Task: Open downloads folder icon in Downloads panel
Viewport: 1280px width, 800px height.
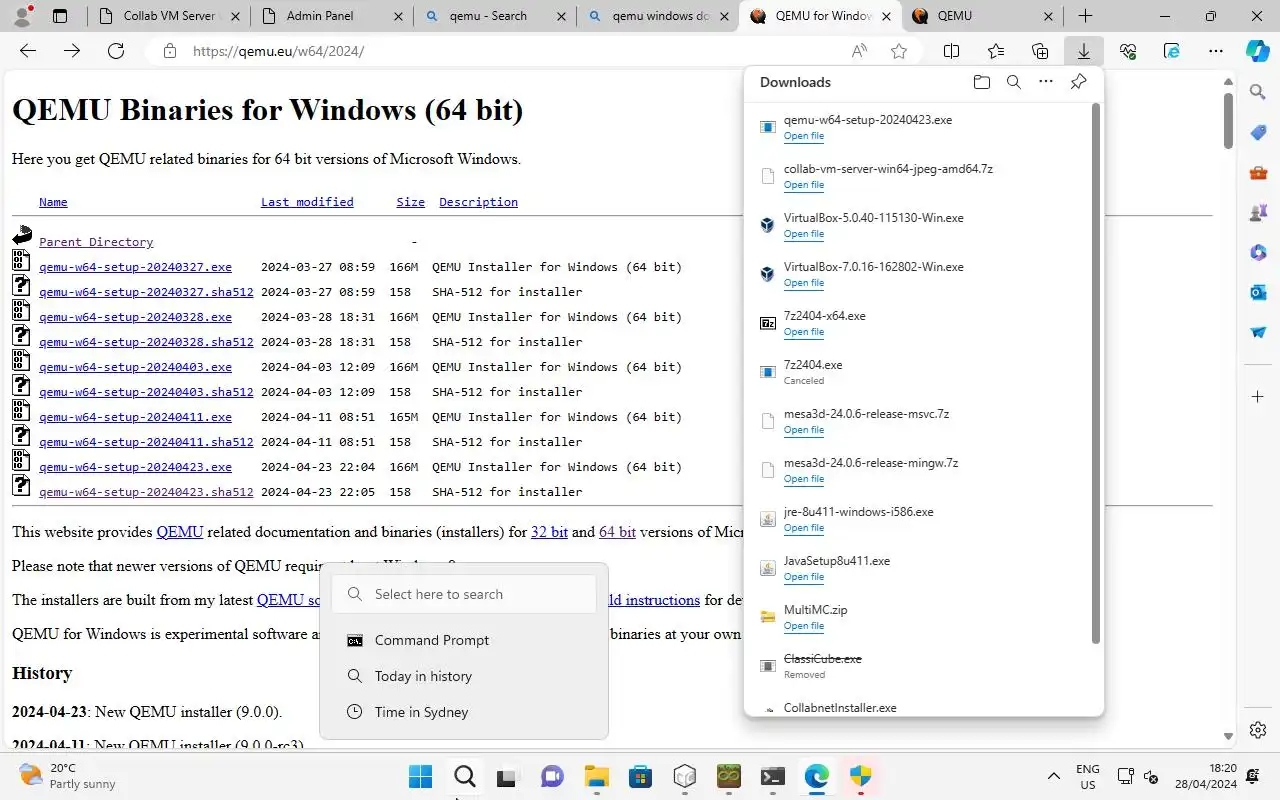Action: click(981, 82)
